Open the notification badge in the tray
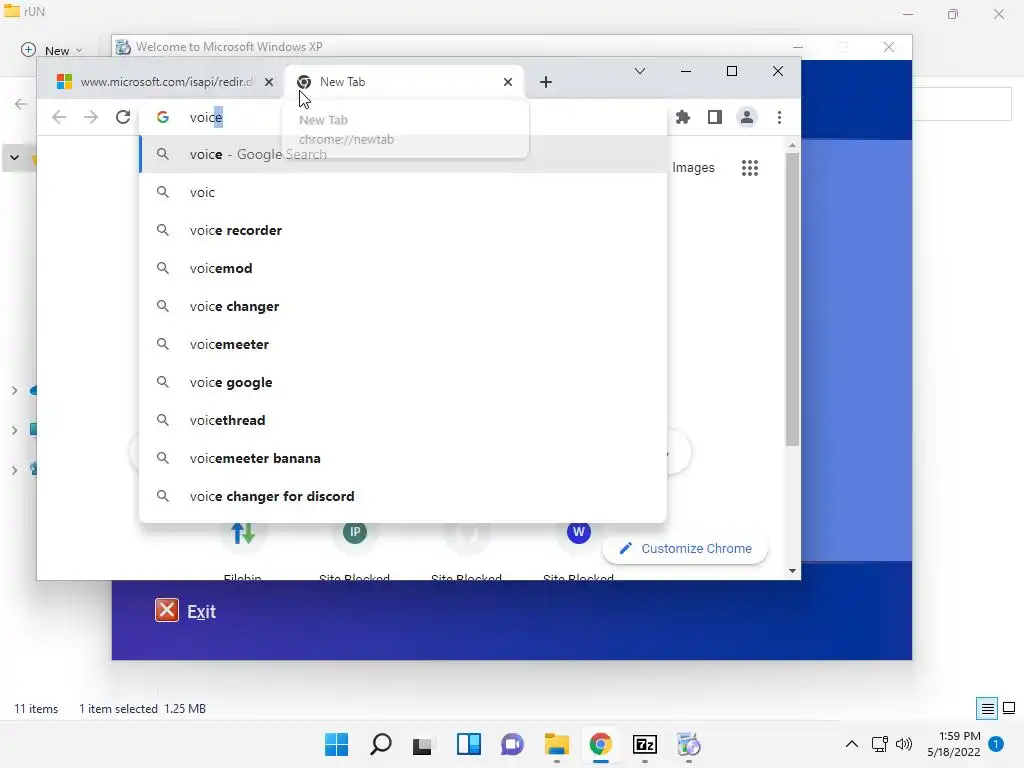 [x=995, y=744]
